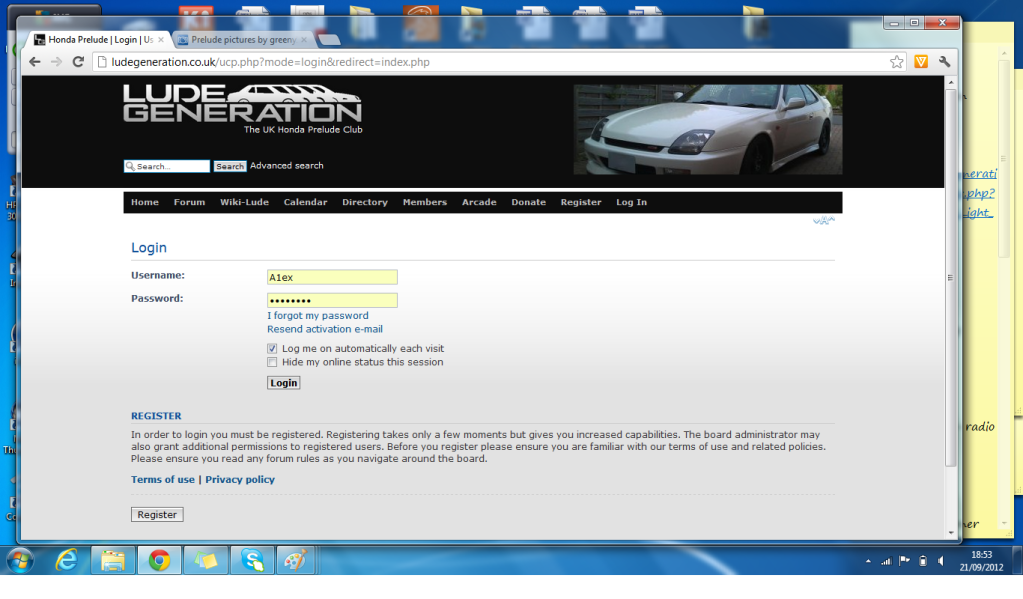Open the Directory page
The image size is (1023, 599).
pyautogui.click(x=365, y=202)
